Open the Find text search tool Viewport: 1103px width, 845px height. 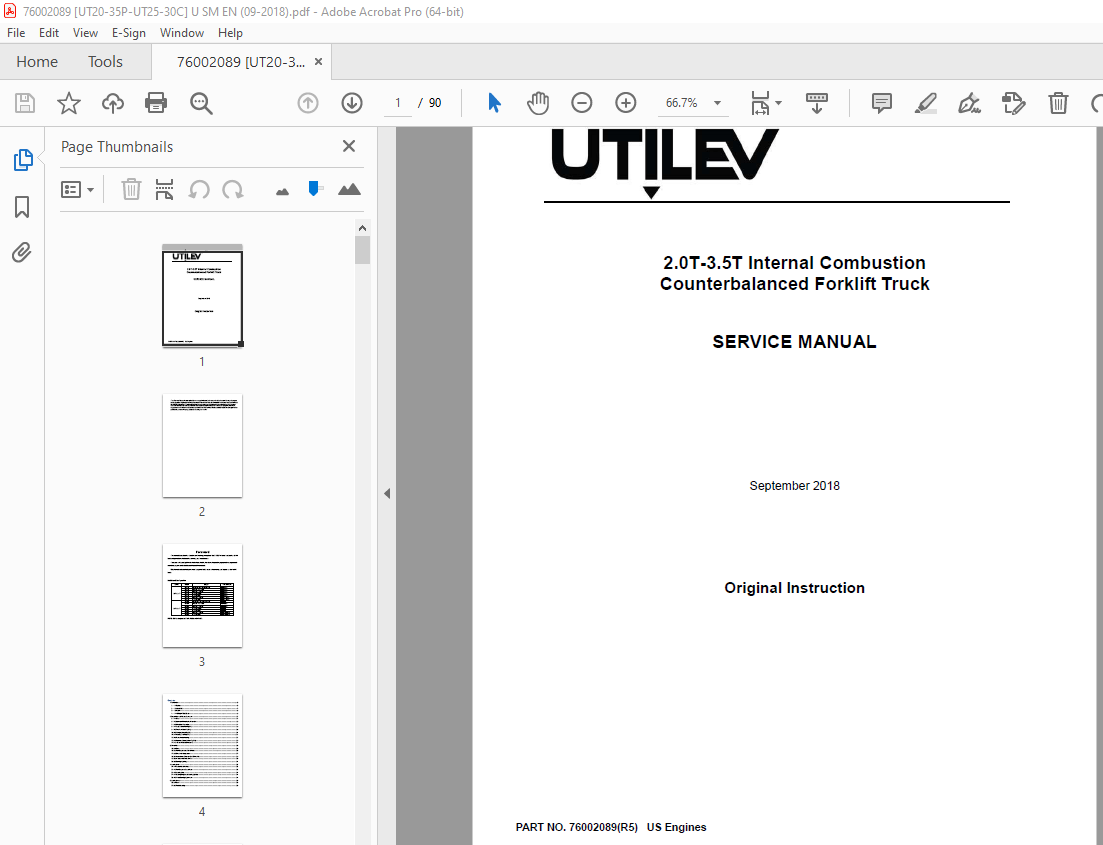pos(201,103)
